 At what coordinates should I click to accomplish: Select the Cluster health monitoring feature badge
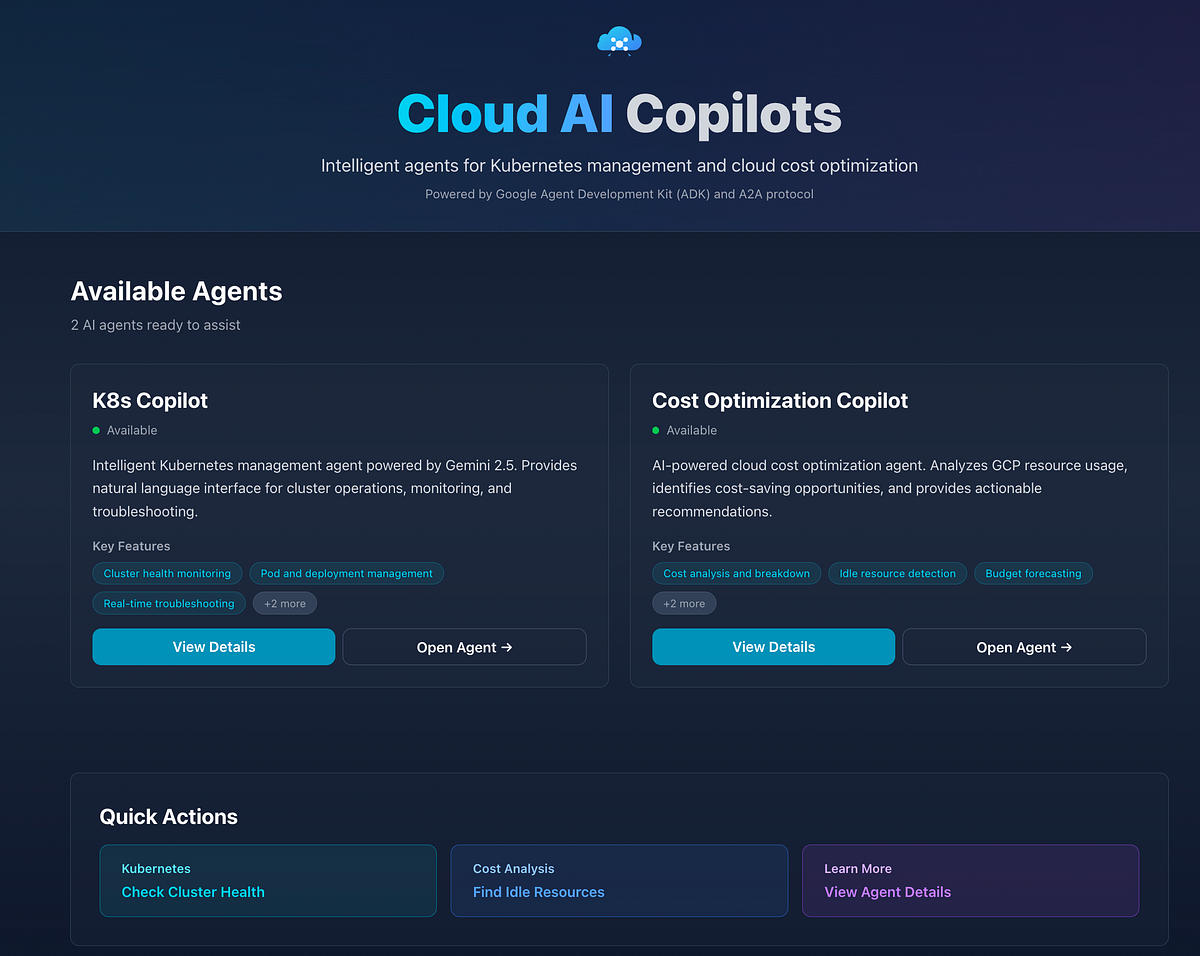pos(167,573)
